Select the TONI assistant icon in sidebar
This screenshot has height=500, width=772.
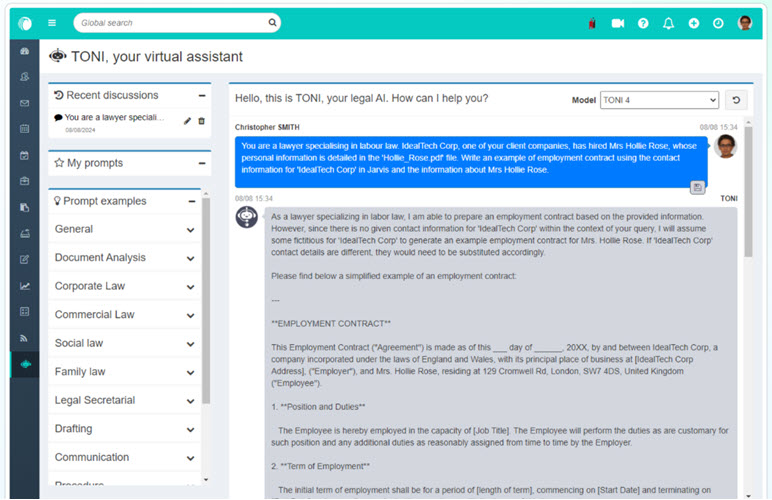26,364
